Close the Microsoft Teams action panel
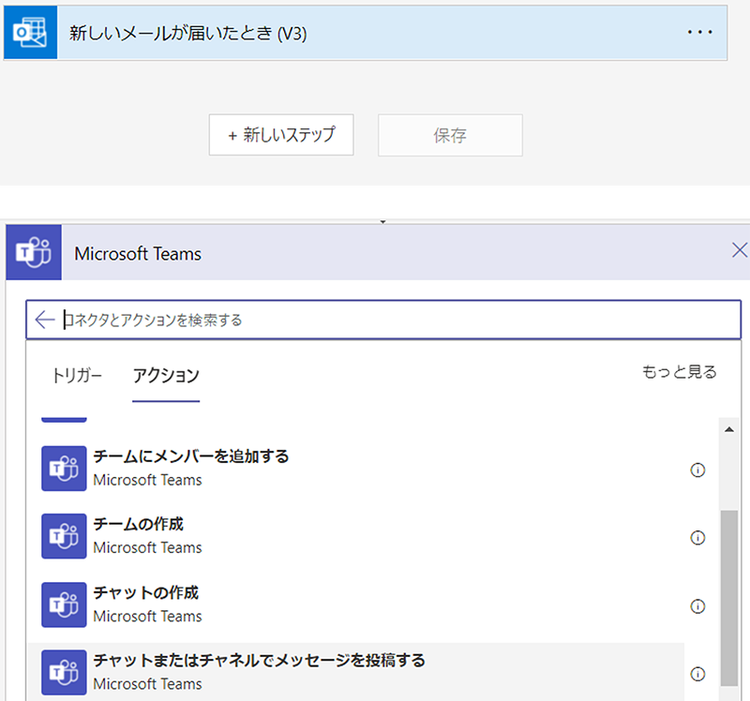This screenshot has width=750, height=701. [x=739, y=250]
